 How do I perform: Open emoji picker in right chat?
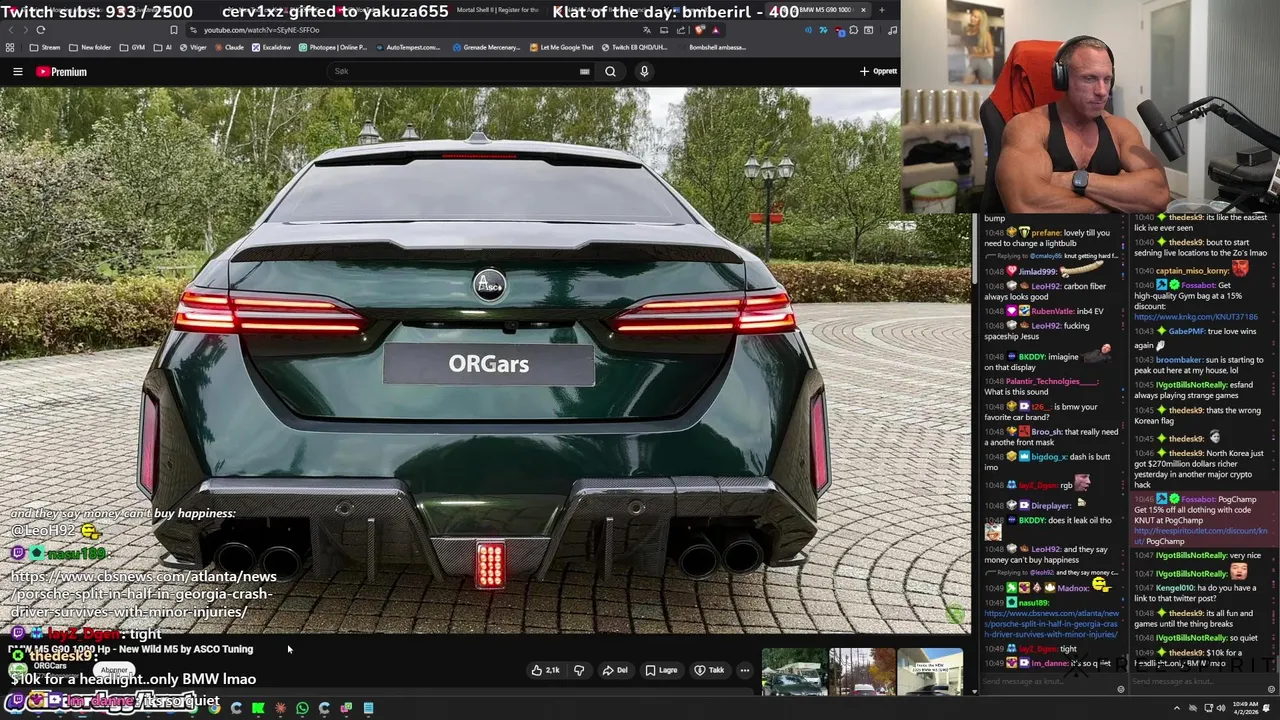[x=1271, y=689]
